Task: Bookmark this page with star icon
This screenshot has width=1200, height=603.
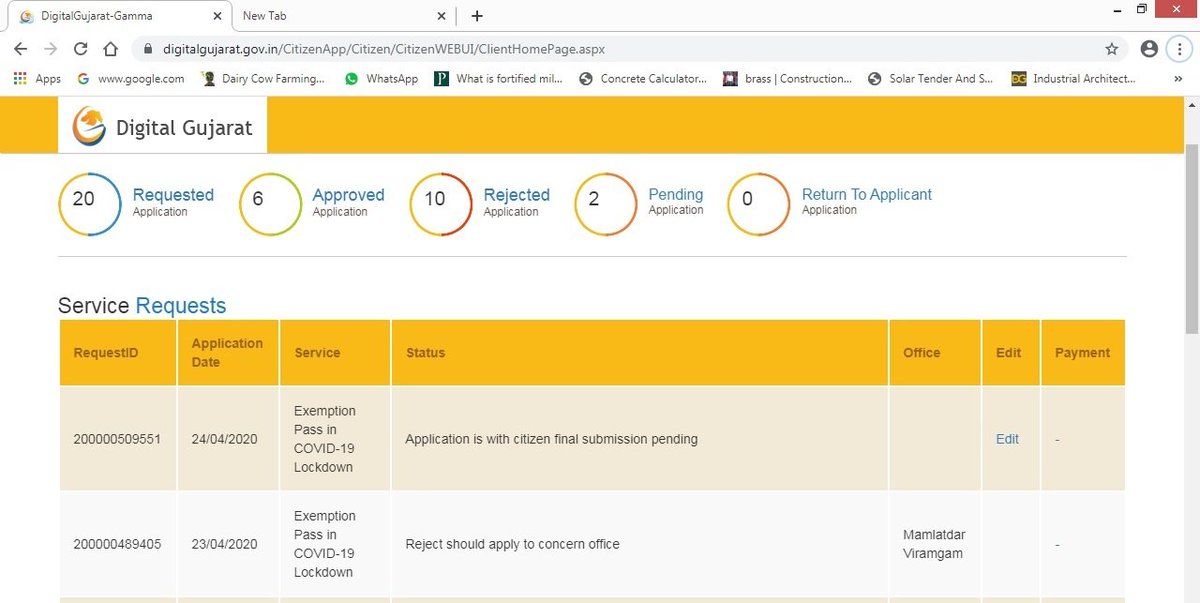Action: [1112, 48]
